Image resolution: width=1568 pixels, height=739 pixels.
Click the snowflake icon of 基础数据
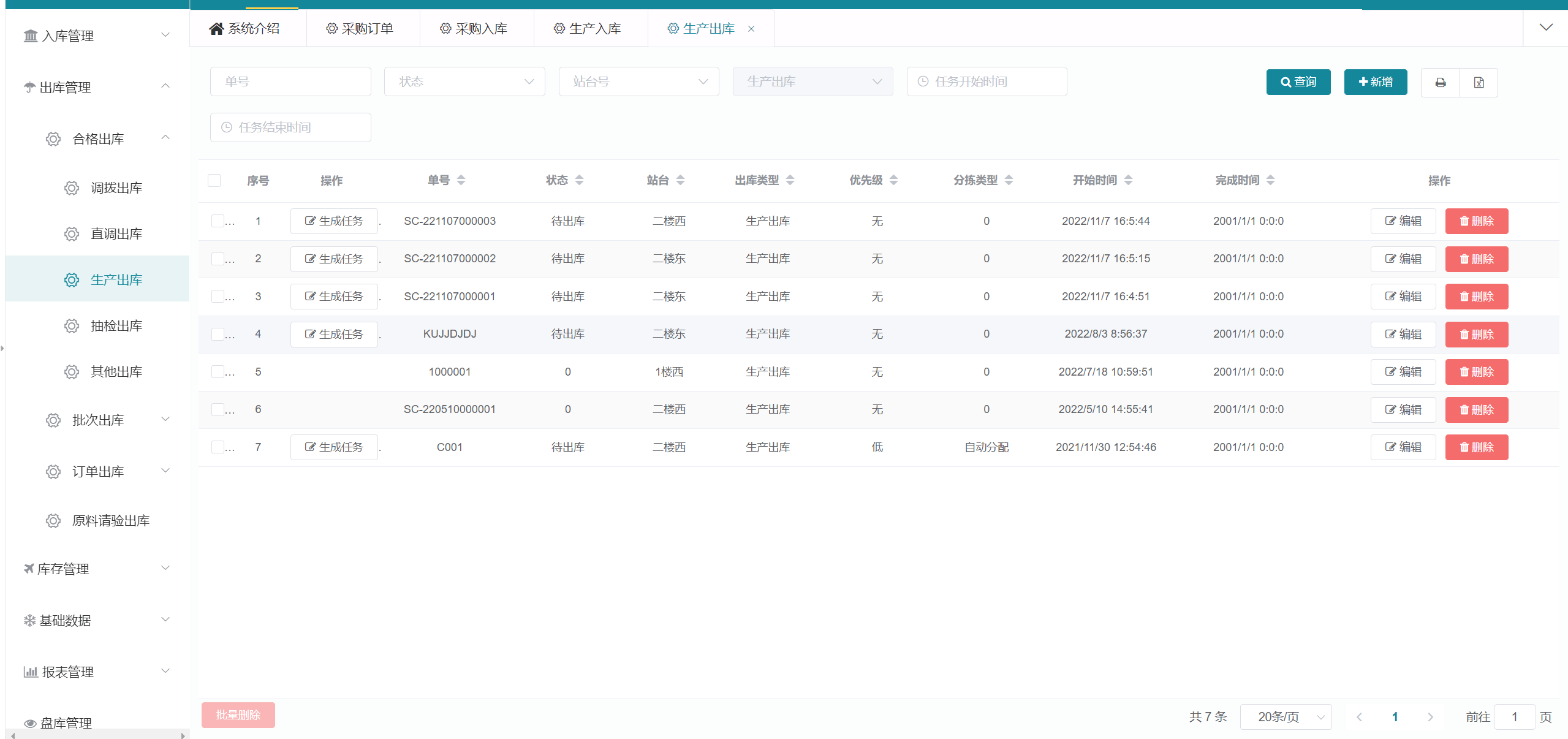click(x=29, y=620)
